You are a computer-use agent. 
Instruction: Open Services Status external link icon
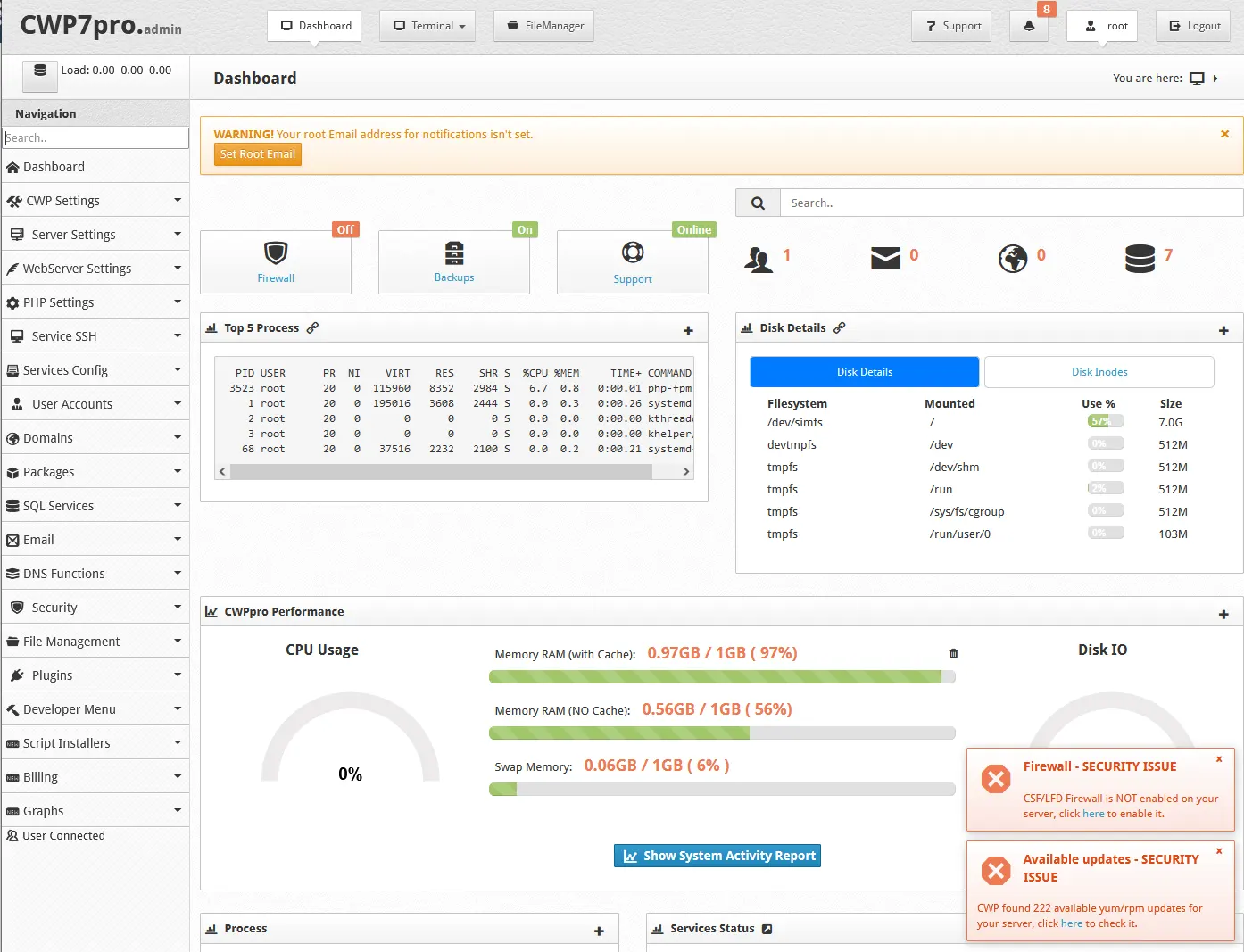coord(767,929)
